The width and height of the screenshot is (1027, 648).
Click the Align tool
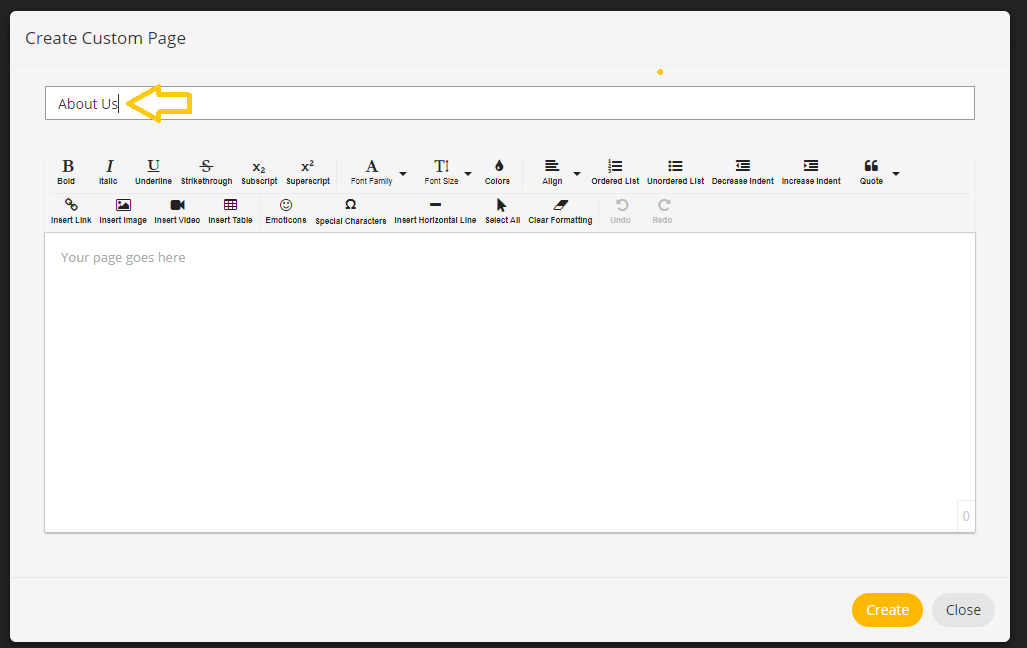pos(552,172)
